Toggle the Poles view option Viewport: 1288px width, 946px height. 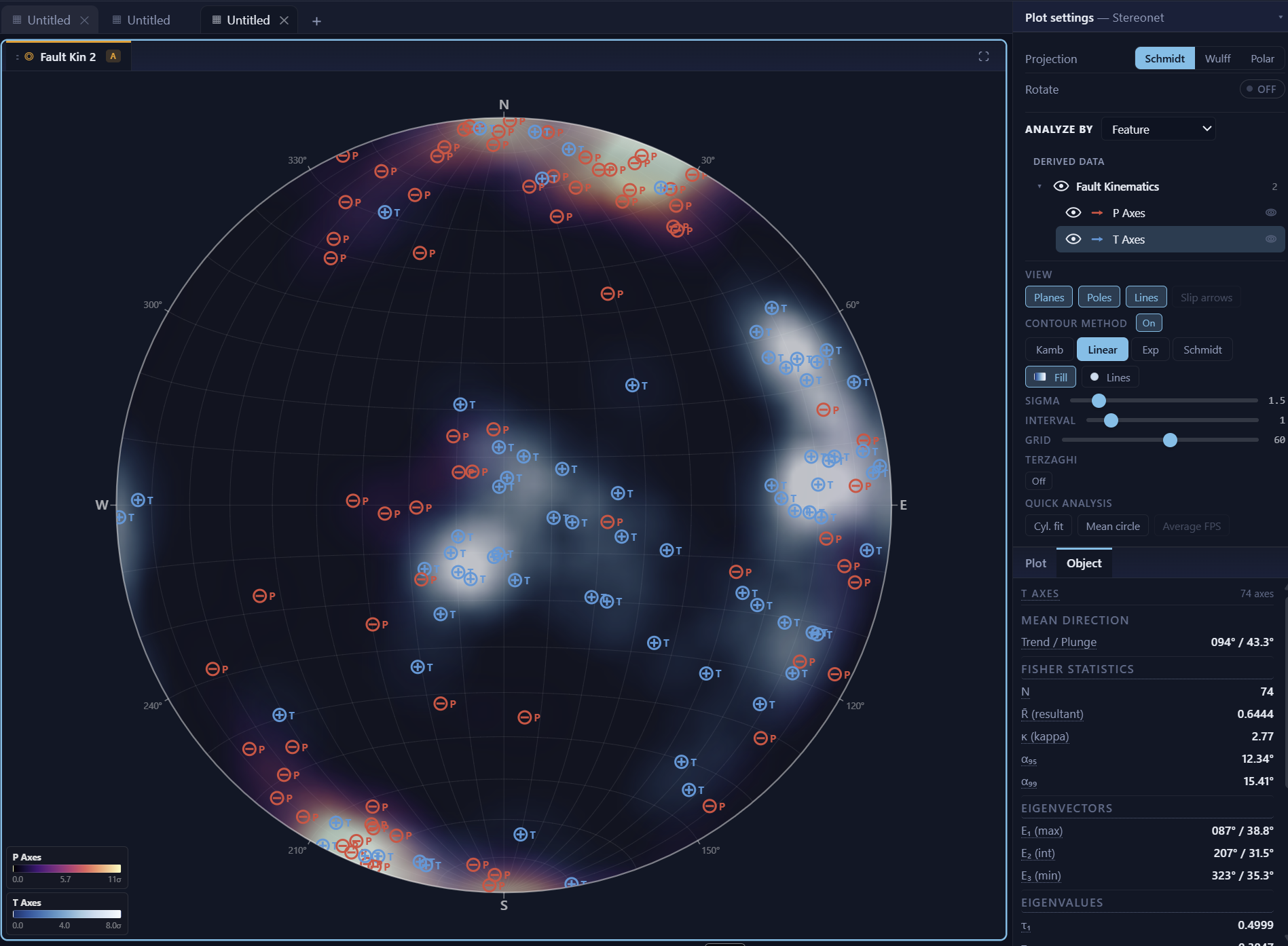(1099, 297)
